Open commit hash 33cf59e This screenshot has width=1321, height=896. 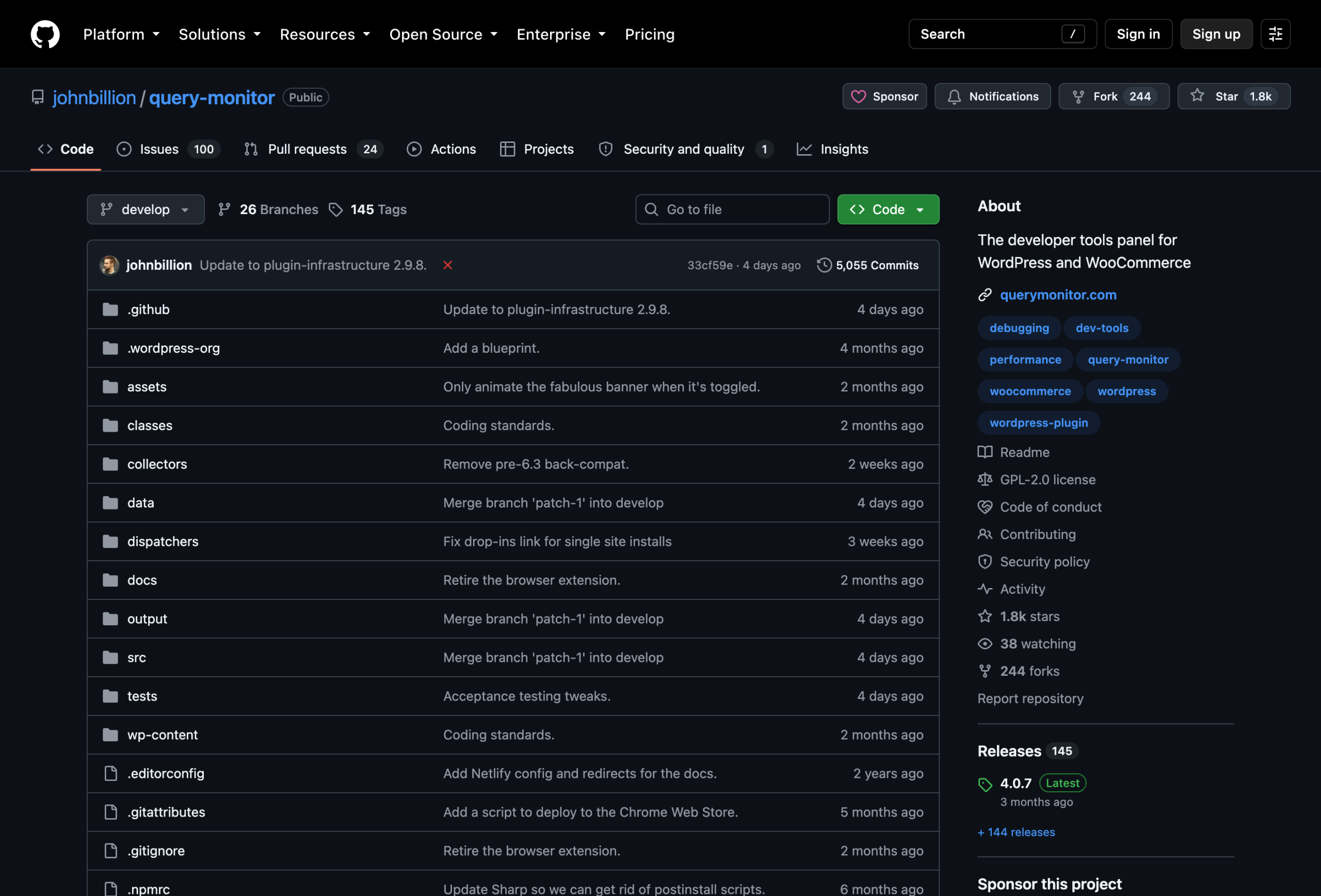(710, 265)
